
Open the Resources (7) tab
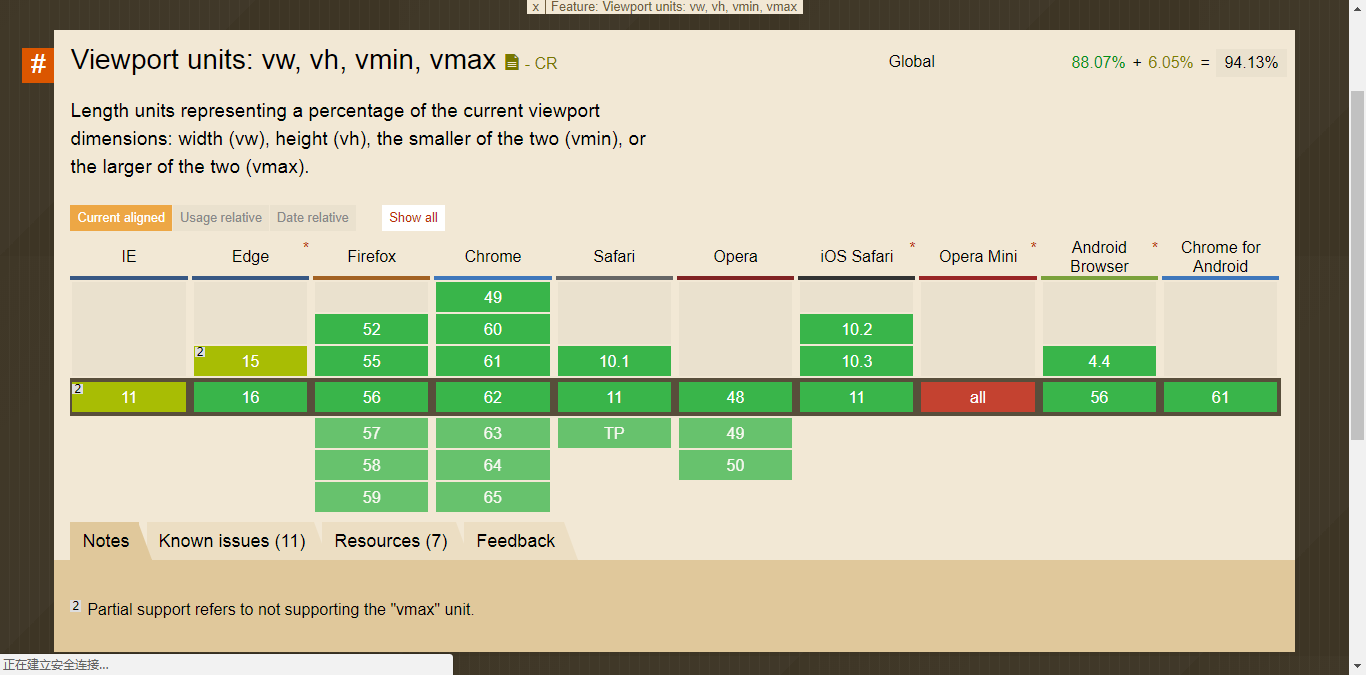(391, 541)
